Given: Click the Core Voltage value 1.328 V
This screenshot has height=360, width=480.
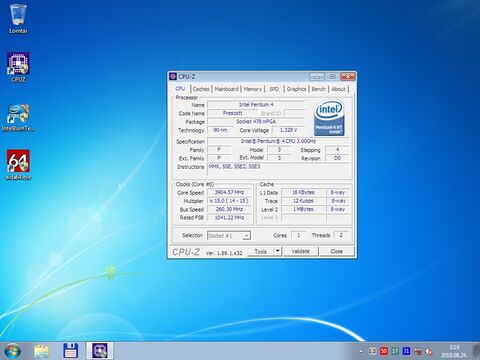Looking at the screenshot, I should pos(288,130).
